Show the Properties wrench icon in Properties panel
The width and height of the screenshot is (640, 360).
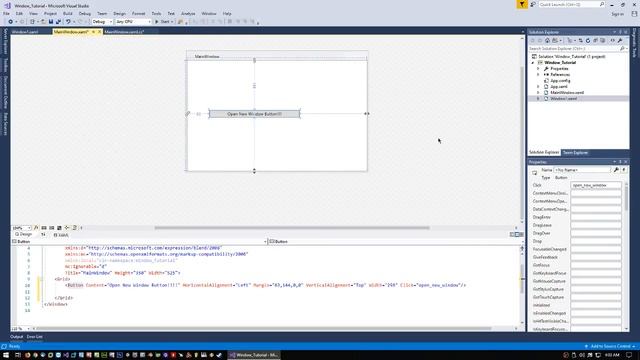[616, 169]
